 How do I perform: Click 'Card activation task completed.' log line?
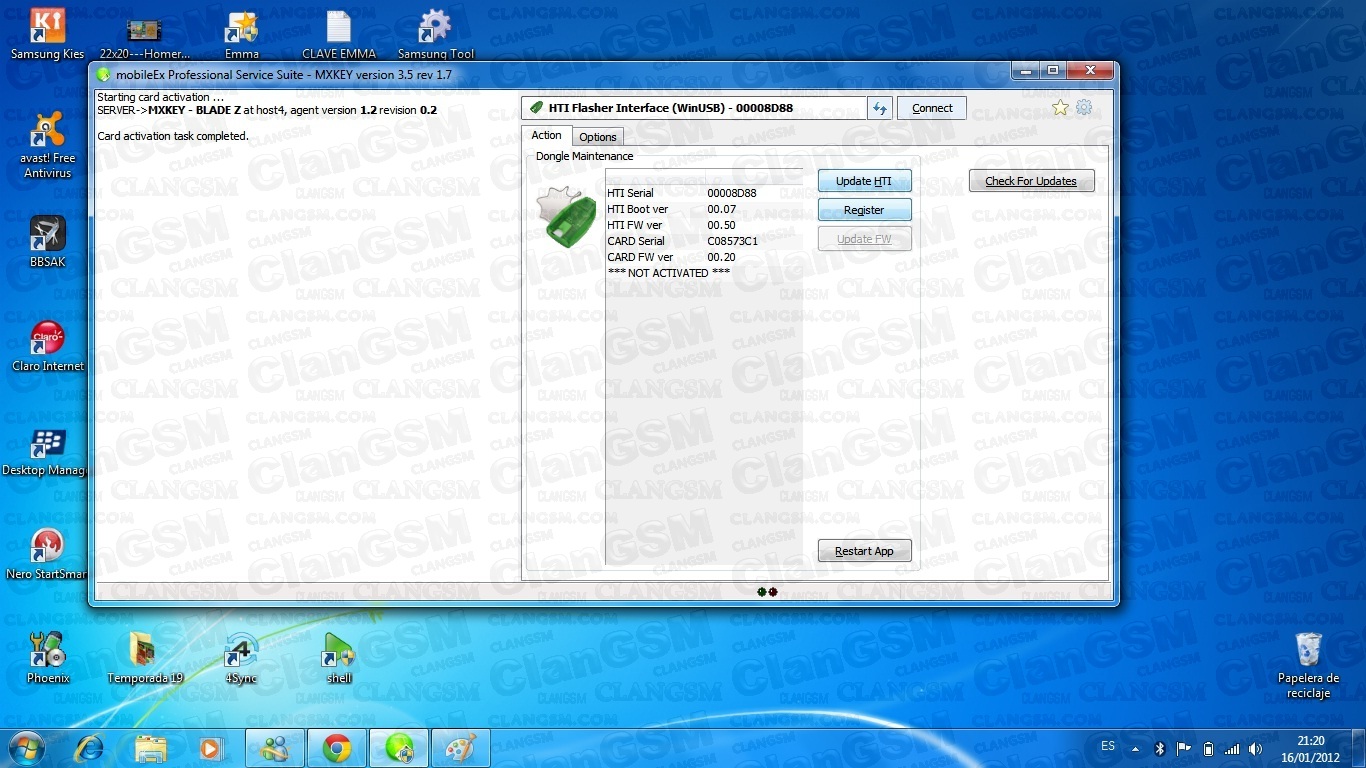[173, 136]
